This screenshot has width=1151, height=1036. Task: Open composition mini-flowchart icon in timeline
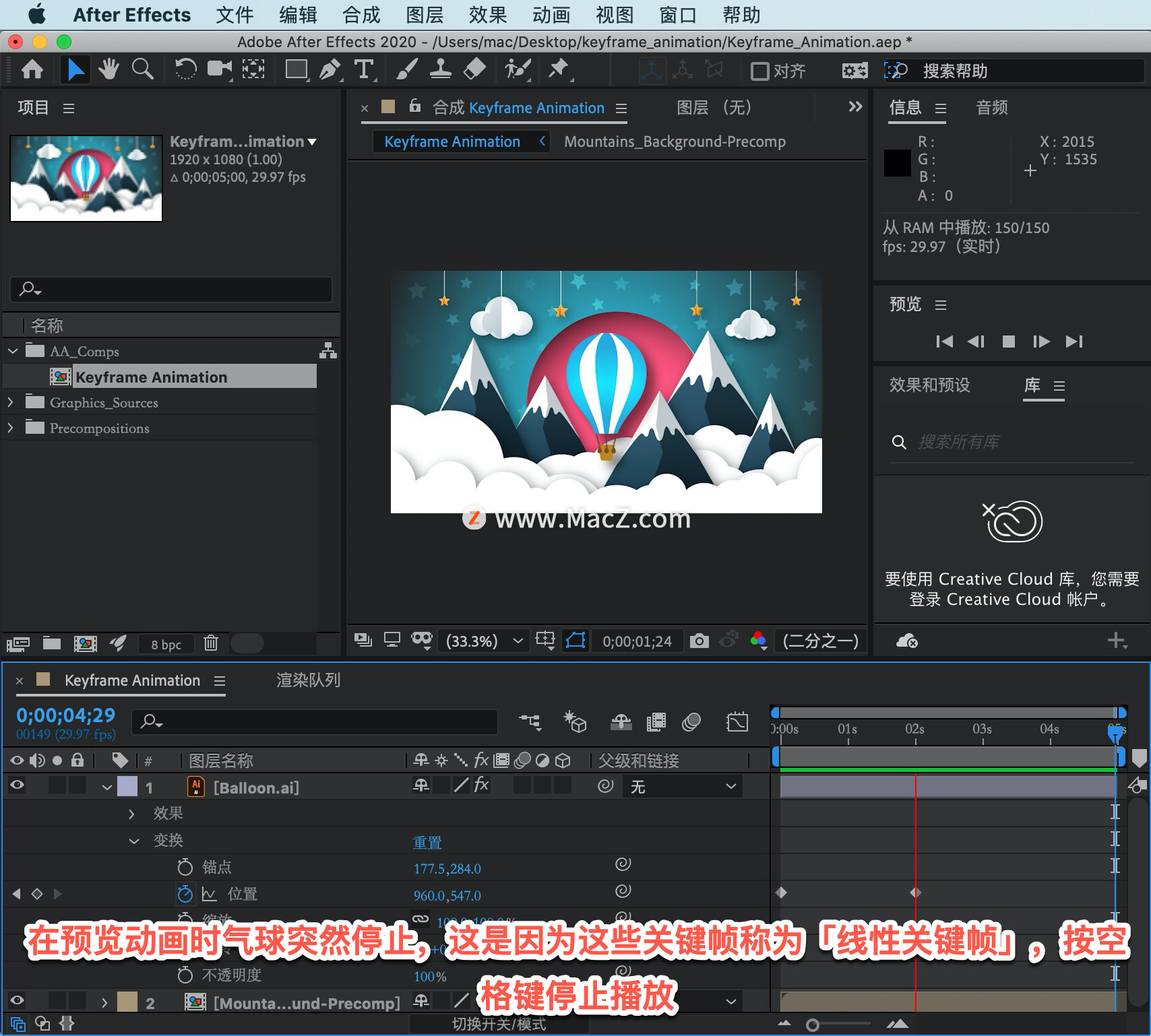(x=530, y=723)
